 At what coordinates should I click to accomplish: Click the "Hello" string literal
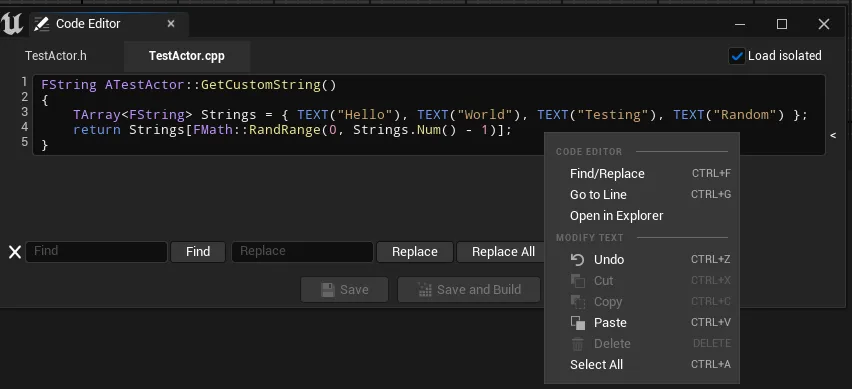point(365,115)
